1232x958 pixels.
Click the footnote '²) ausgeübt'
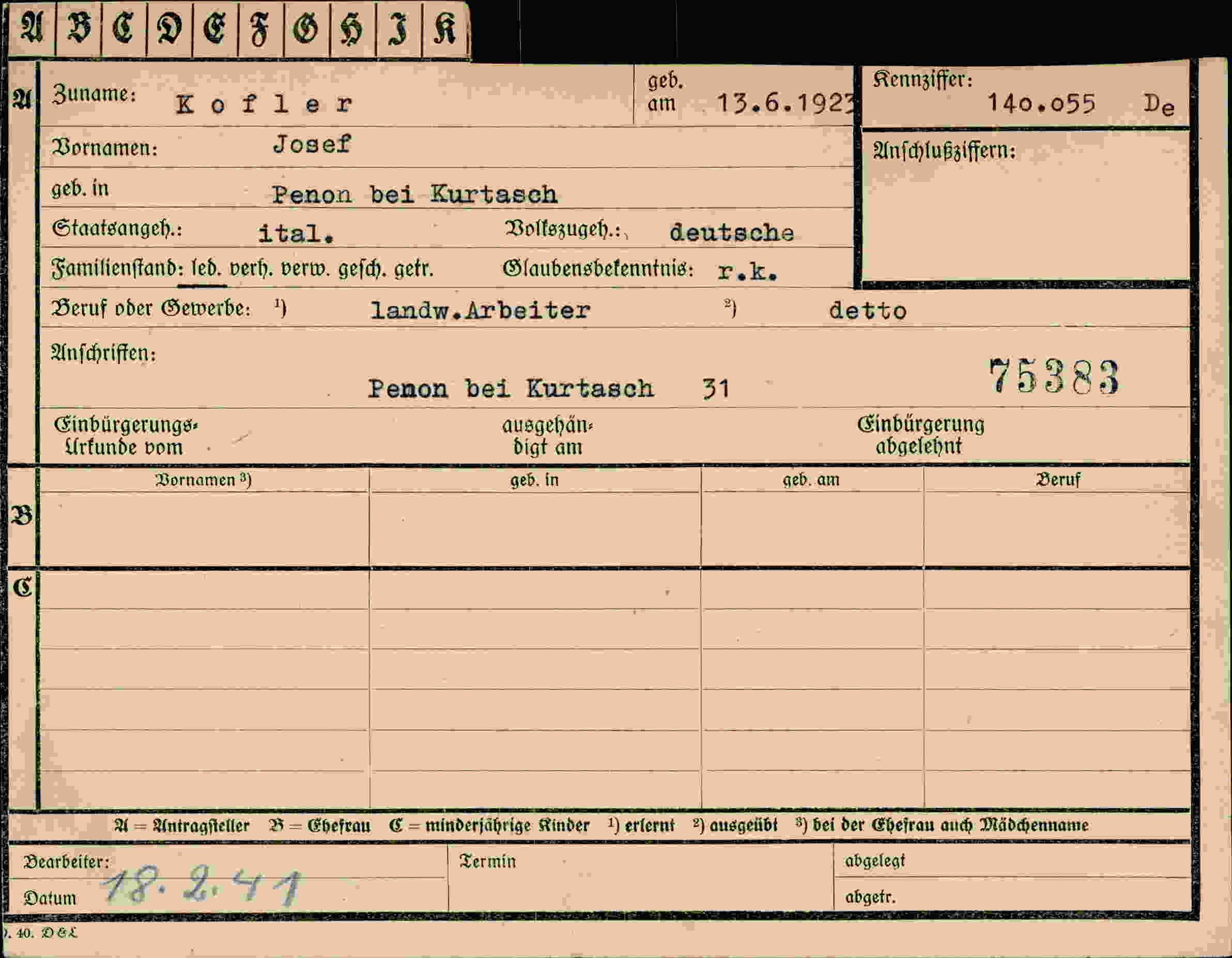(x=735, y=825)
